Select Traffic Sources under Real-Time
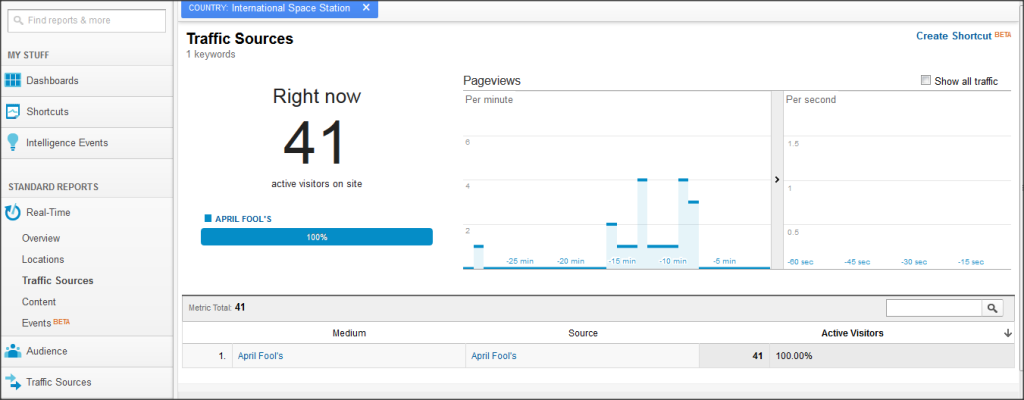The image size is (1024, 400). coord(57,280)
